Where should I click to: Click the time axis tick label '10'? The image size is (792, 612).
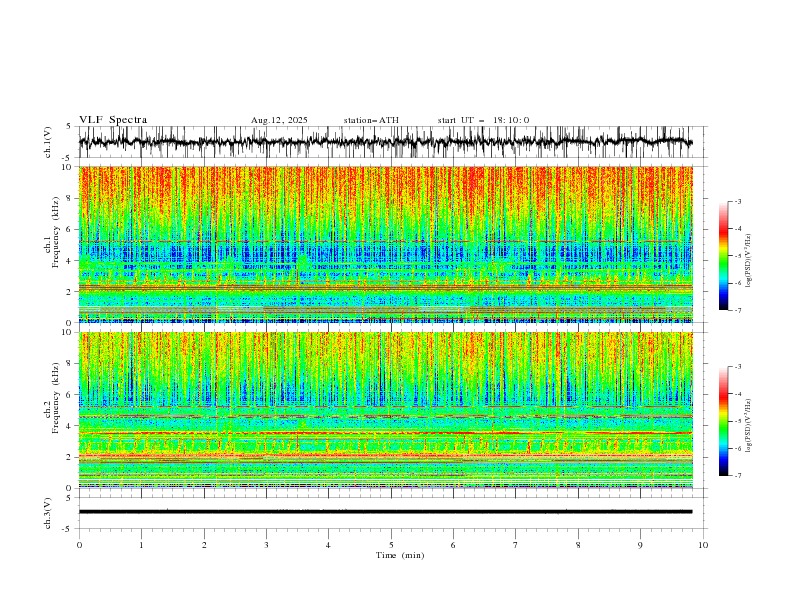click(703, 545)
